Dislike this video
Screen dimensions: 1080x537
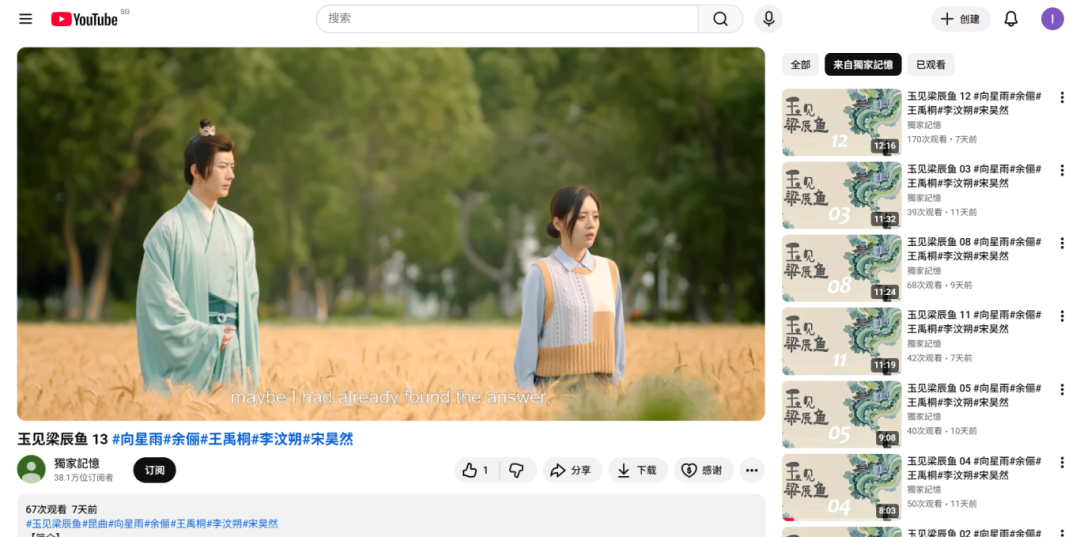point(517,470)
